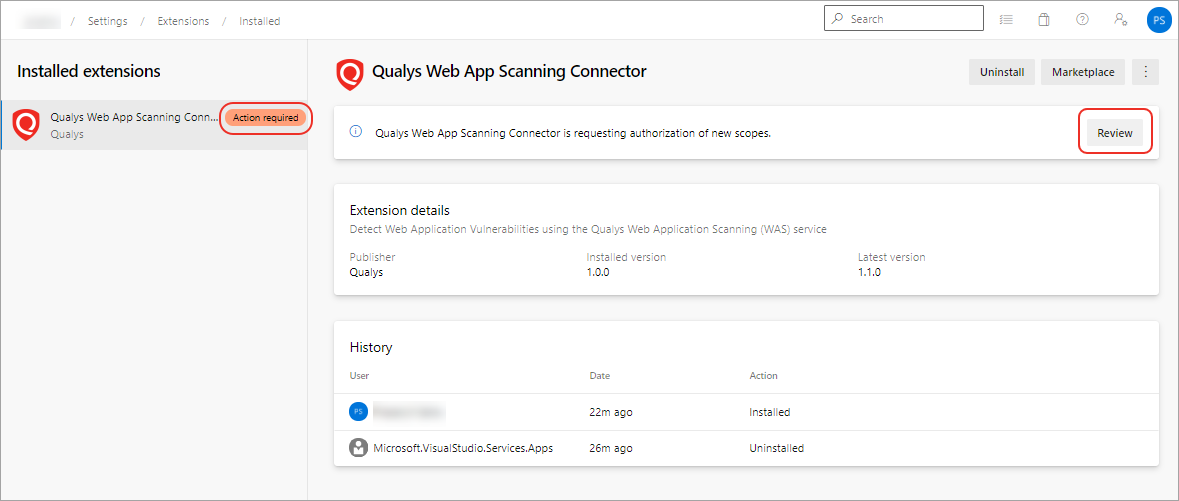1179x501 pixels.
Task: Click the Review button
Action: (1115, 132)
